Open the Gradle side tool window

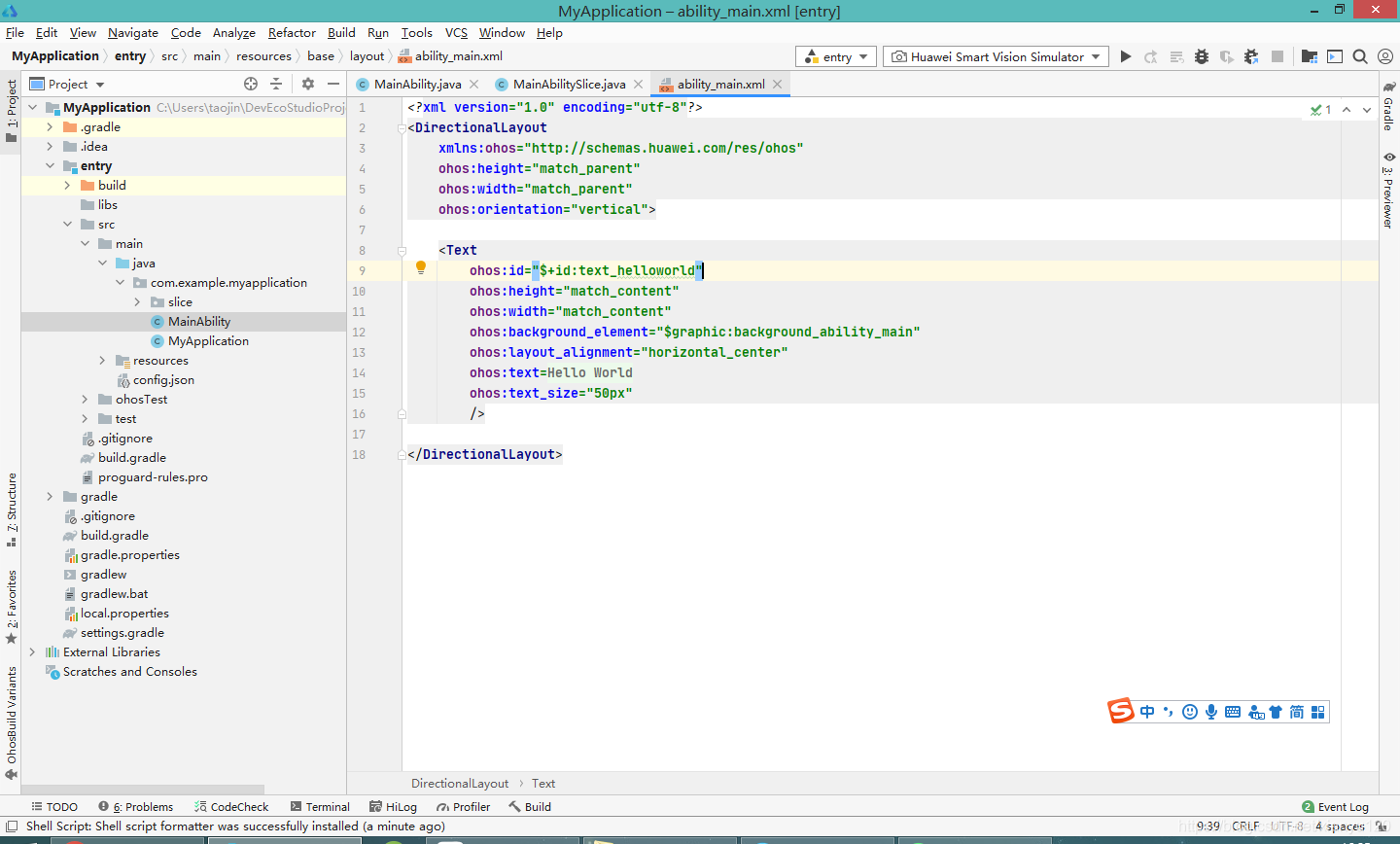[1389, 107]
